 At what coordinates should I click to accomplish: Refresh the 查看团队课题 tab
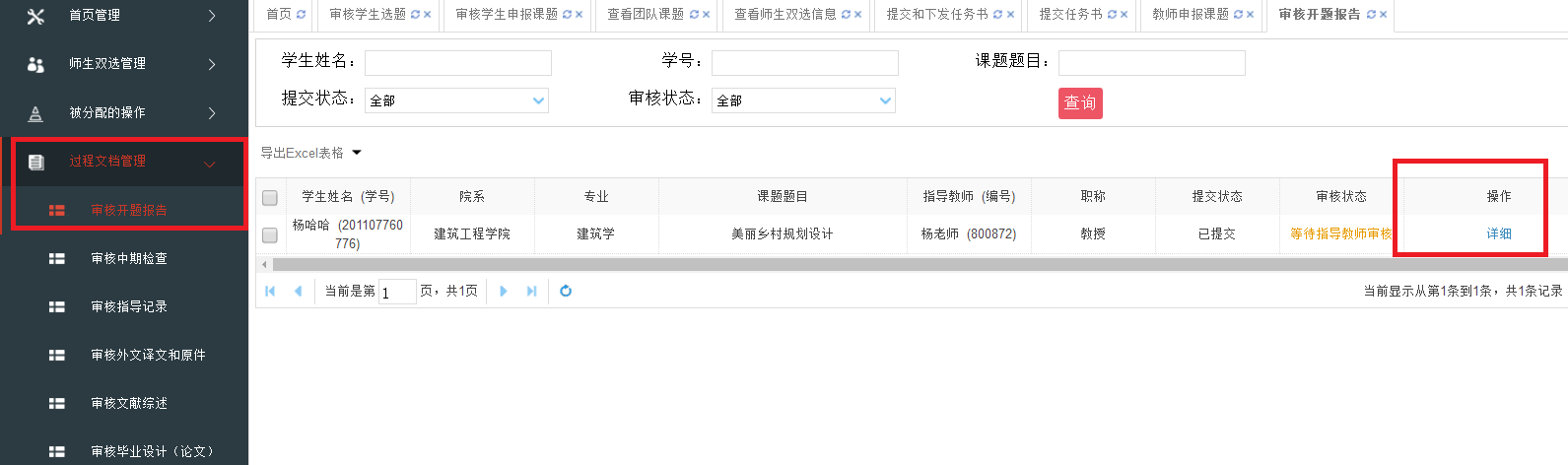[x=694, y=15]
